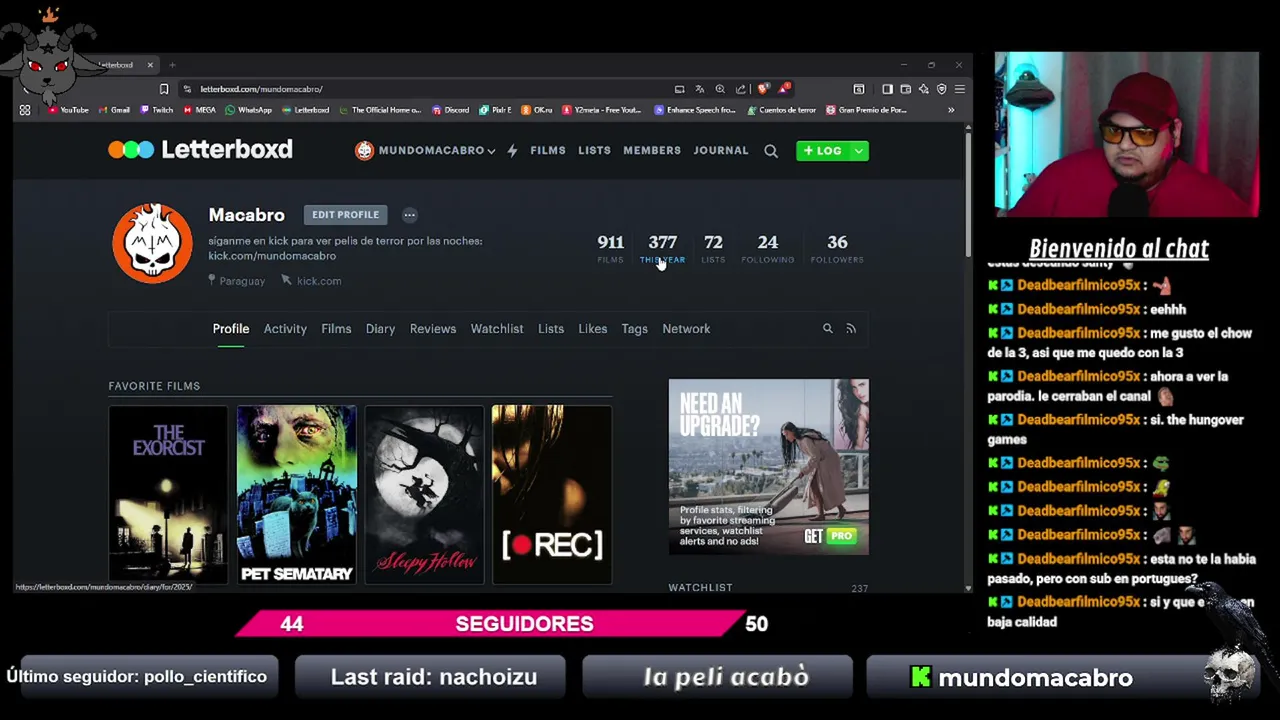Image resolution: width=1280 pixels, height=720 pixels.
Task: Open the Pet Sematary poster
Action: [x=296, y=494]
